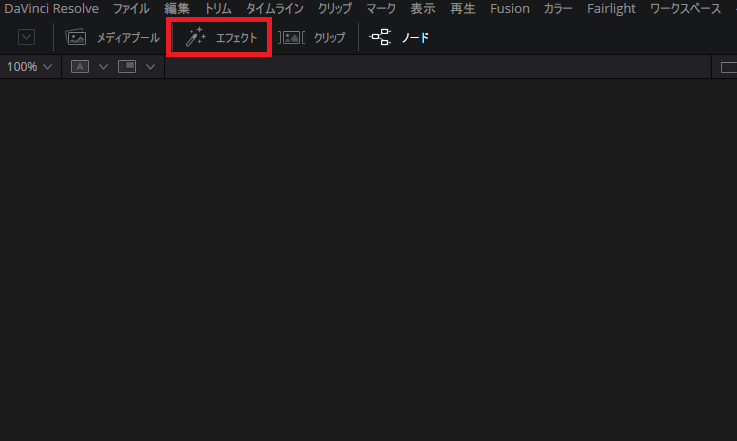737x441 pixels.
Task: Click the ノード text button
Action: point(416,38)
